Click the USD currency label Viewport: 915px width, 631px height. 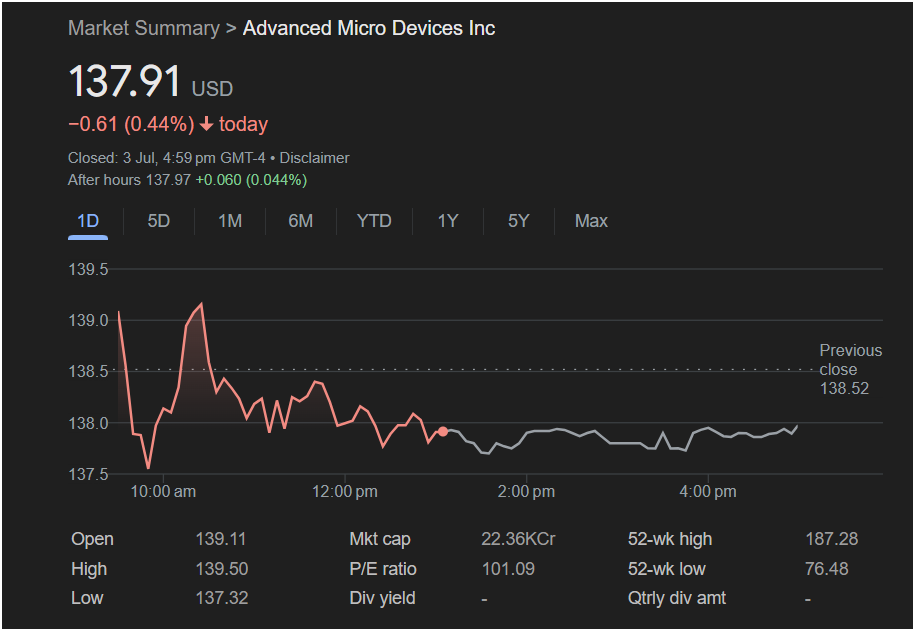212,89
